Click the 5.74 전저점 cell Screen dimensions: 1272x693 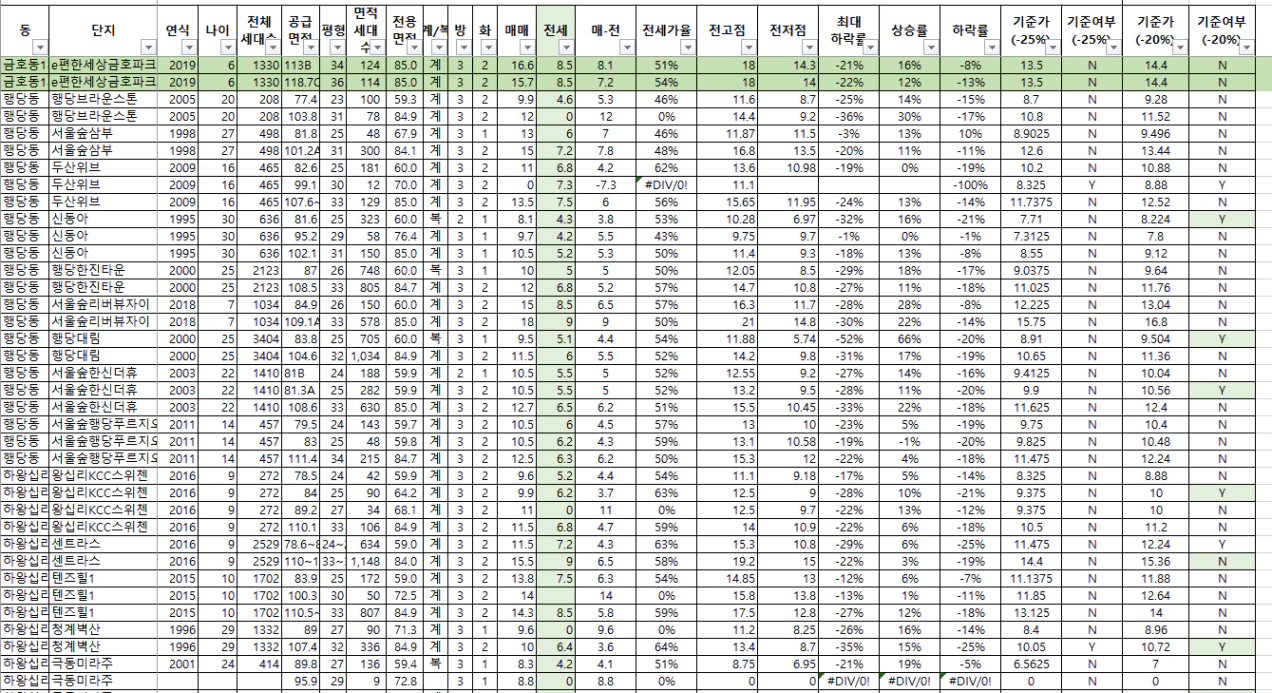[787, 339]
